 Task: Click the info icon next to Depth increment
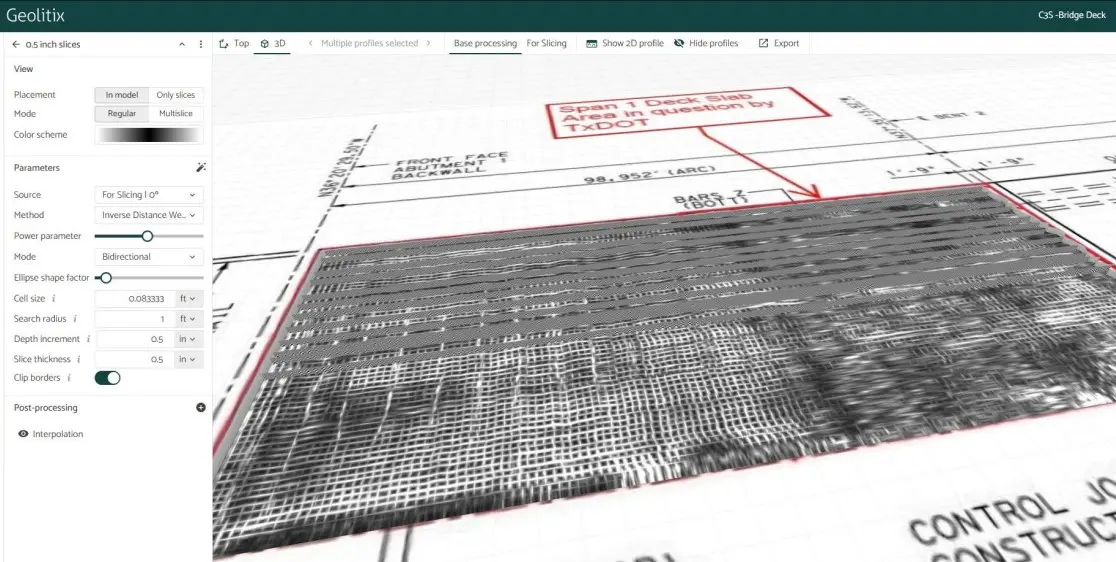(x=88, y=339)
